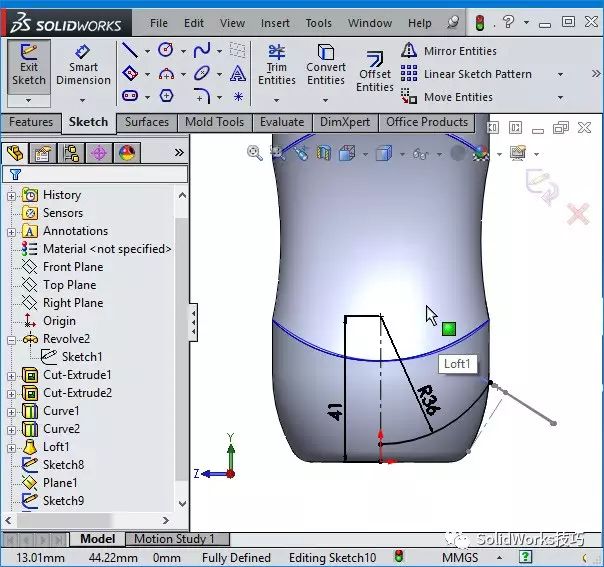Click the Zoom to Fit view icon
This screenshot has height=567, width=604.
(255, 153)
